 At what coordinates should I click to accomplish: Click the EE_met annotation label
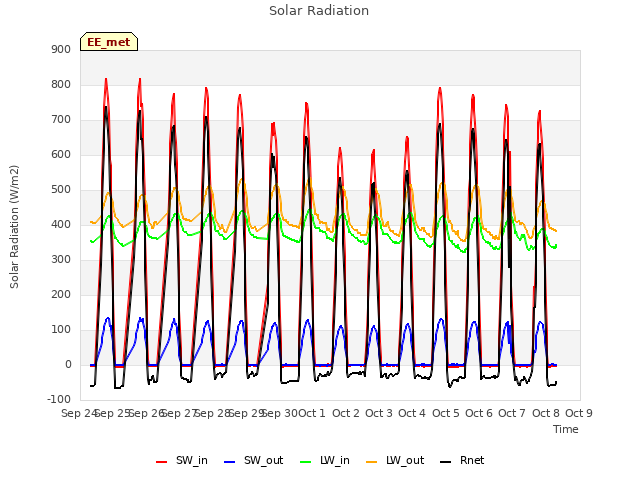point(109,42)
